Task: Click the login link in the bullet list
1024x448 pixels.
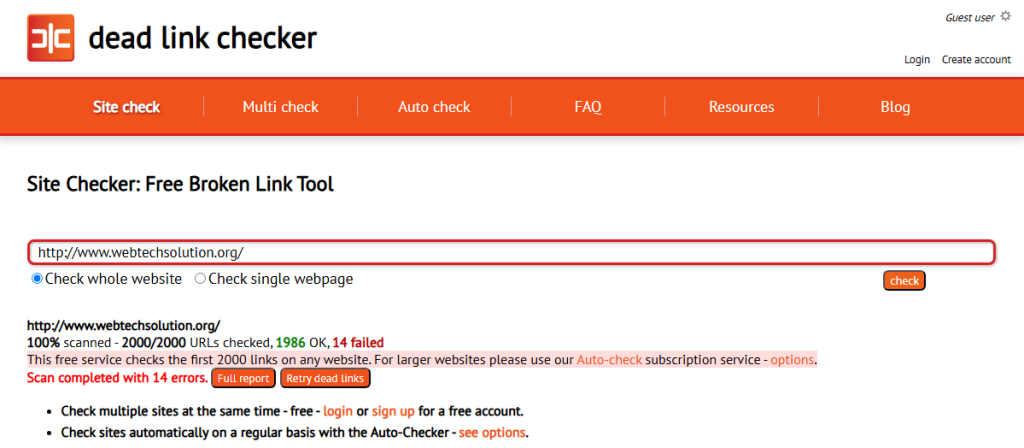Action: point(338,411)
